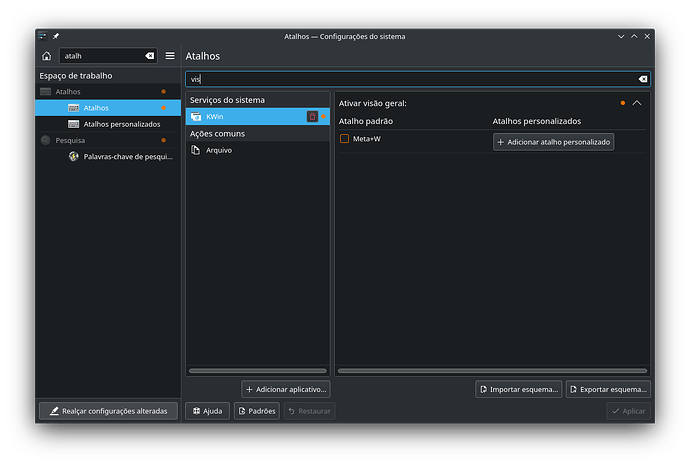The image size is (690, 465).
Task: Go to the settings home icon
Action: pos(47,56)
